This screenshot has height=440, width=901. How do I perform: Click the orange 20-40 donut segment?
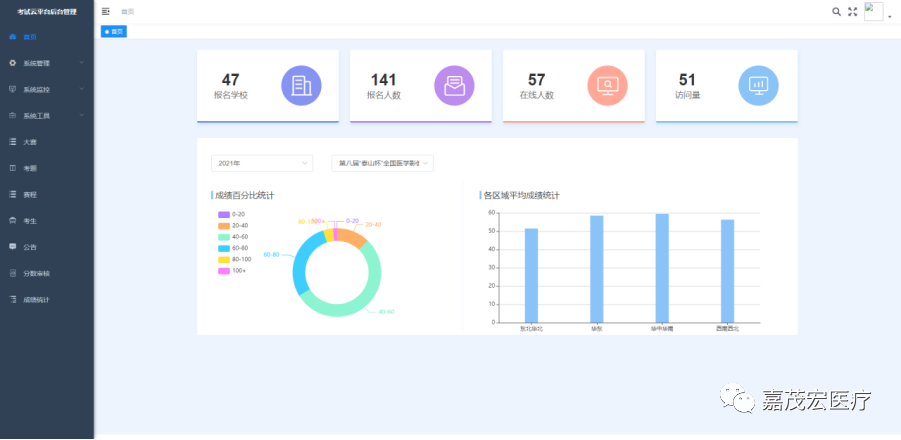point(353,236)
